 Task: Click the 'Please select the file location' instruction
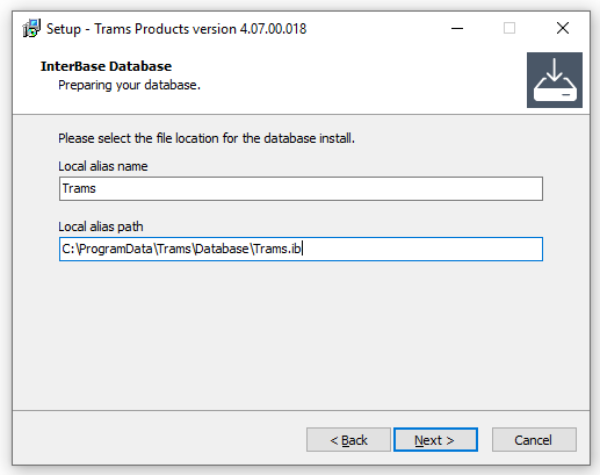point(206,137)
